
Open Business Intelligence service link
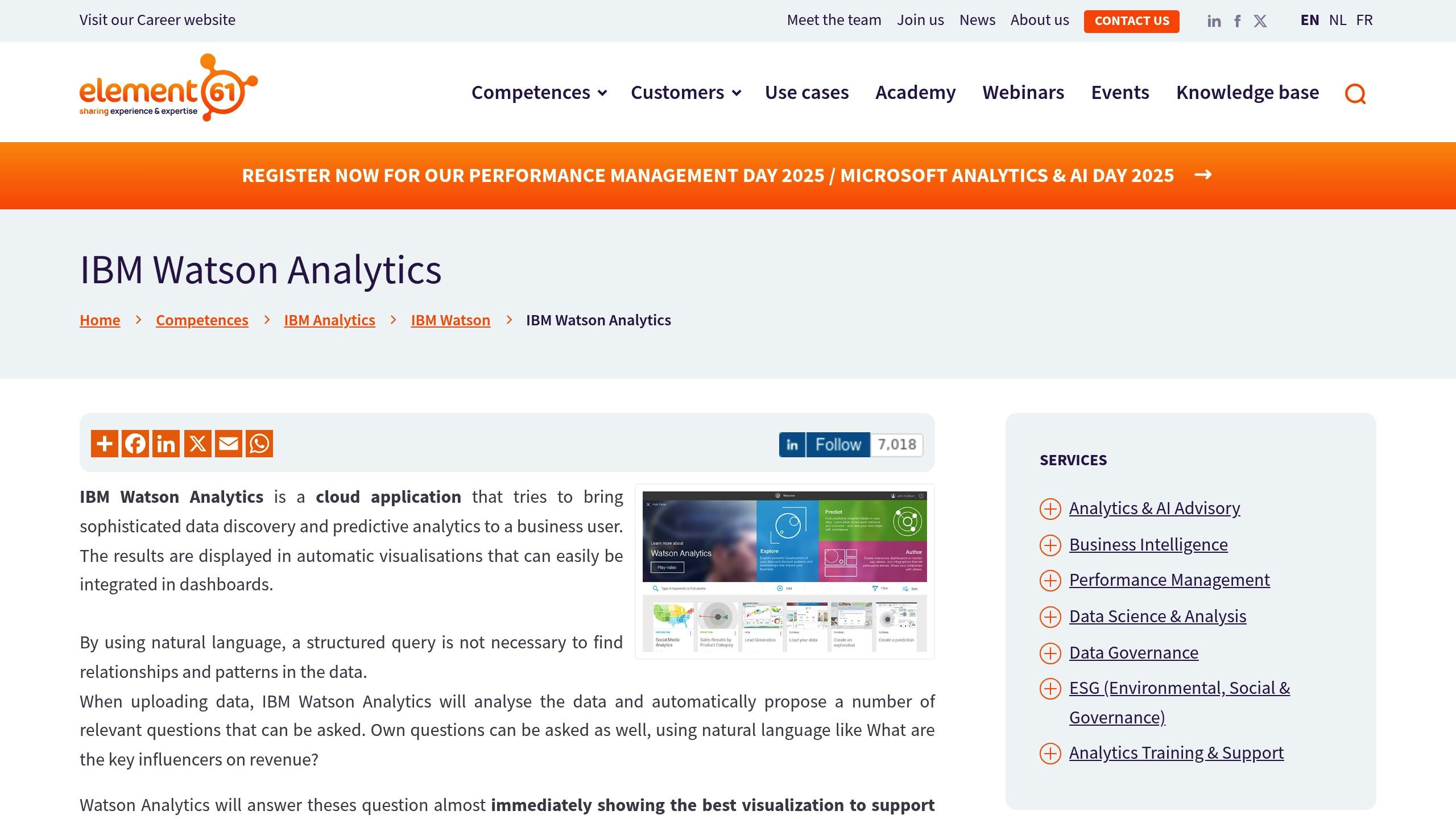tap(1148, 544)
